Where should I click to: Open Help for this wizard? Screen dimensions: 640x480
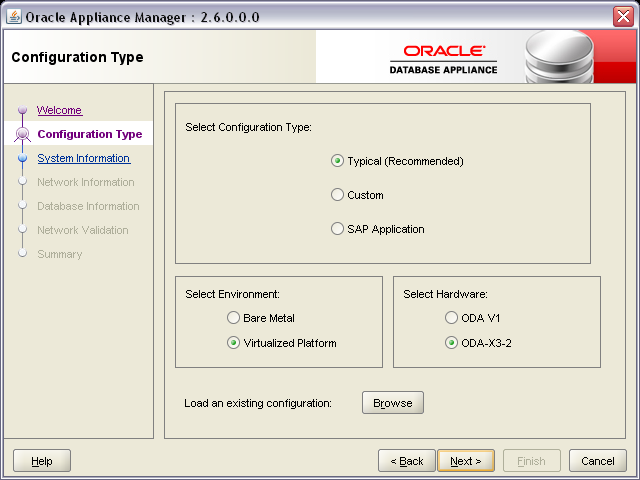[x=42, y=461]
